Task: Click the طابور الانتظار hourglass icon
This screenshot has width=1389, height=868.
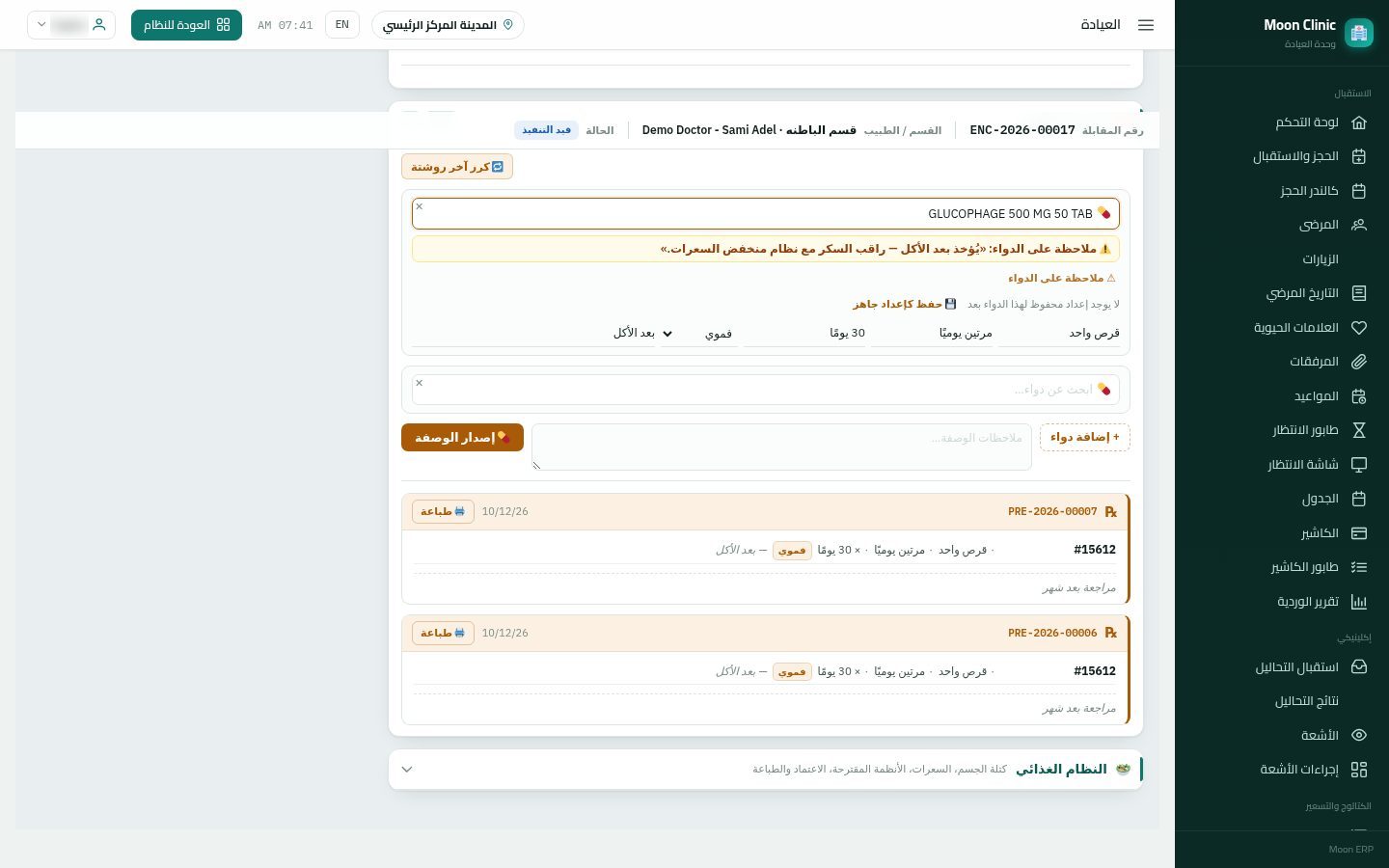Action: click(x=1359, y=430)
